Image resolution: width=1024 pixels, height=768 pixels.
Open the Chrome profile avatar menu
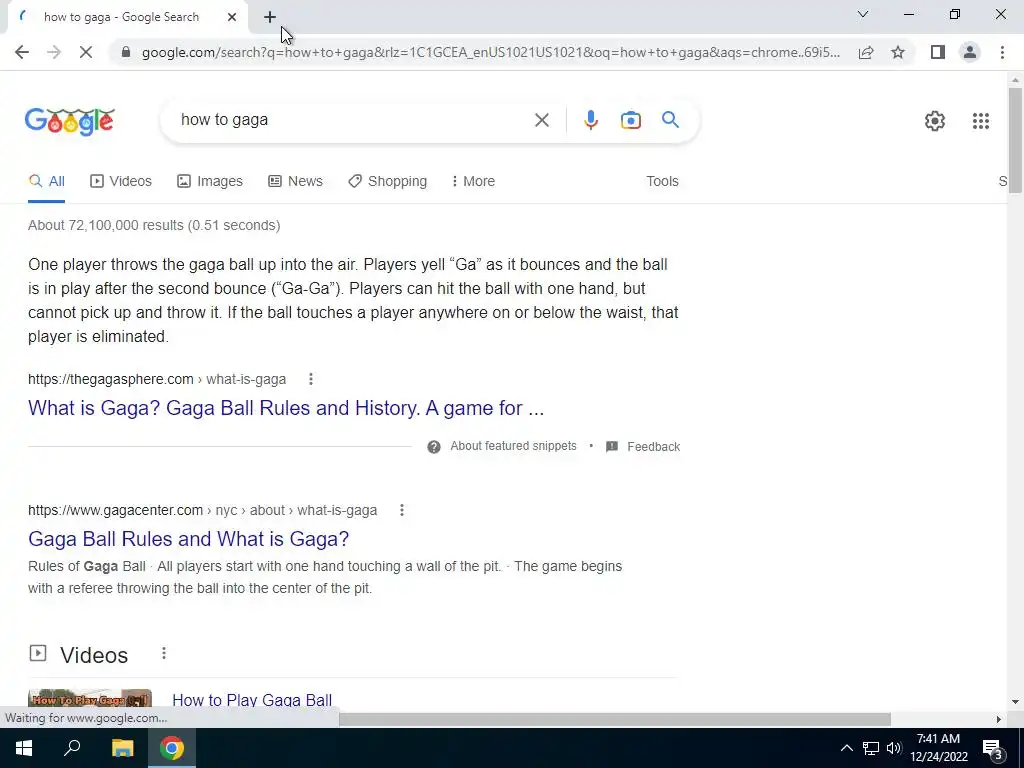coord(970,52)
